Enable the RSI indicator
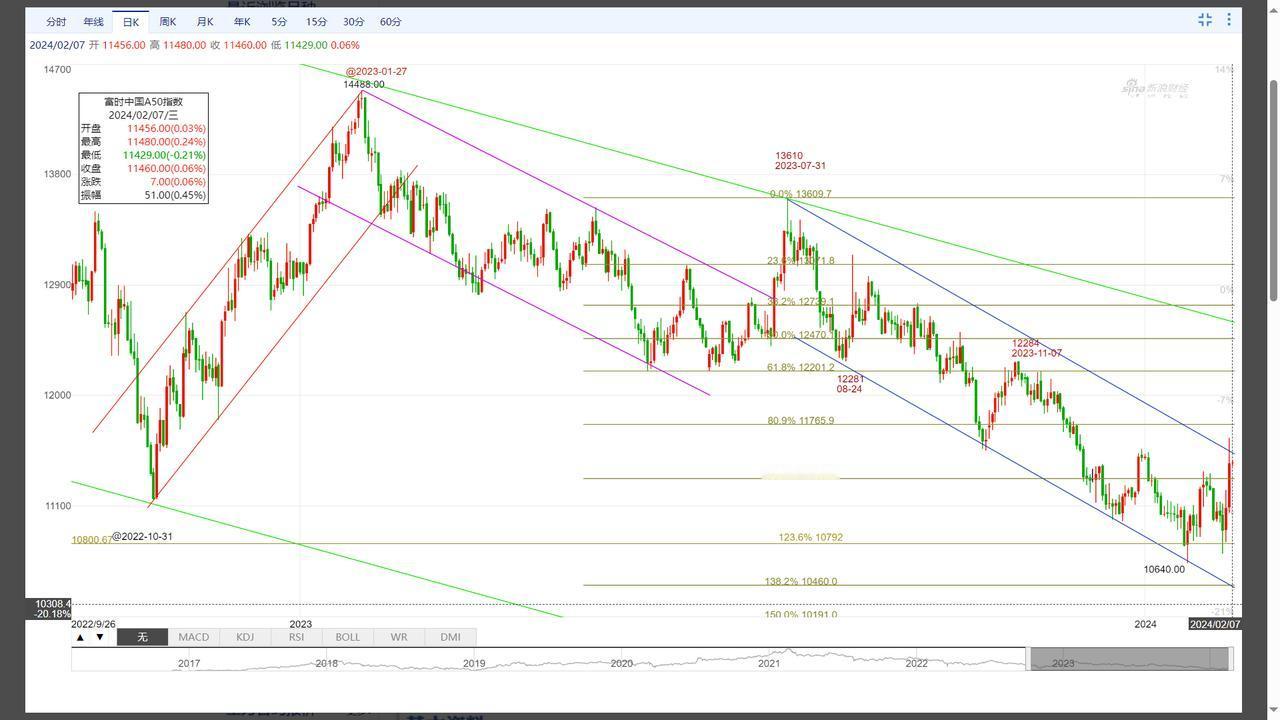 point(296,637)
